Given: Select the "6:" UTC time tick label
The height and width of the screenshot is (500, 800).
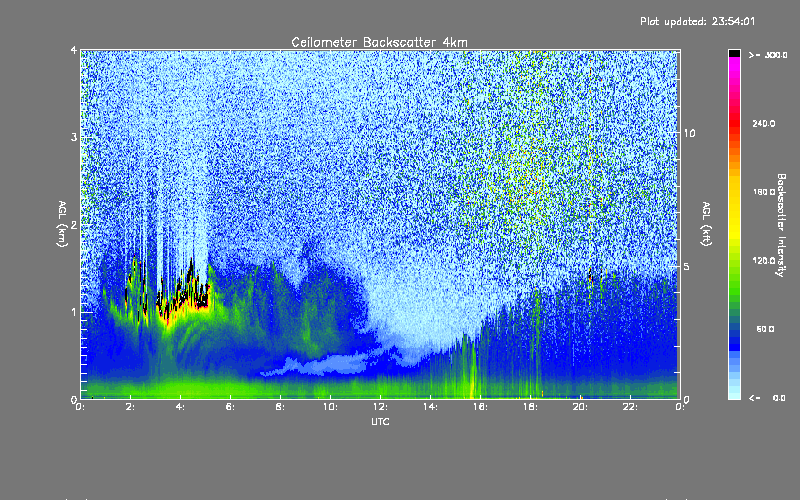Looking at the screenshot, I should point(231,407).
